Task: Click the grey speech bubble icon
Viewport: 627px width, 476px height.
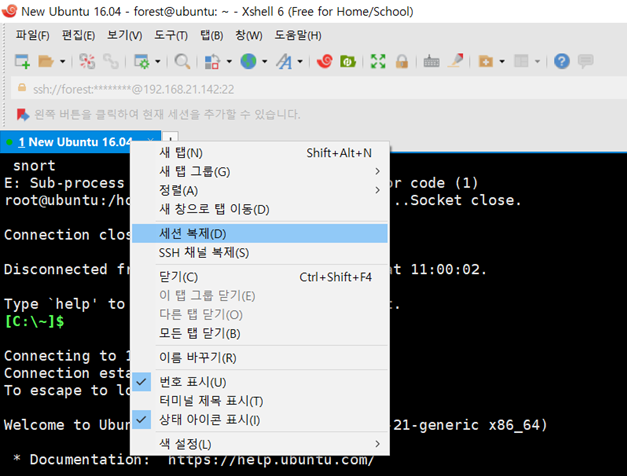Action: [585, 61]
